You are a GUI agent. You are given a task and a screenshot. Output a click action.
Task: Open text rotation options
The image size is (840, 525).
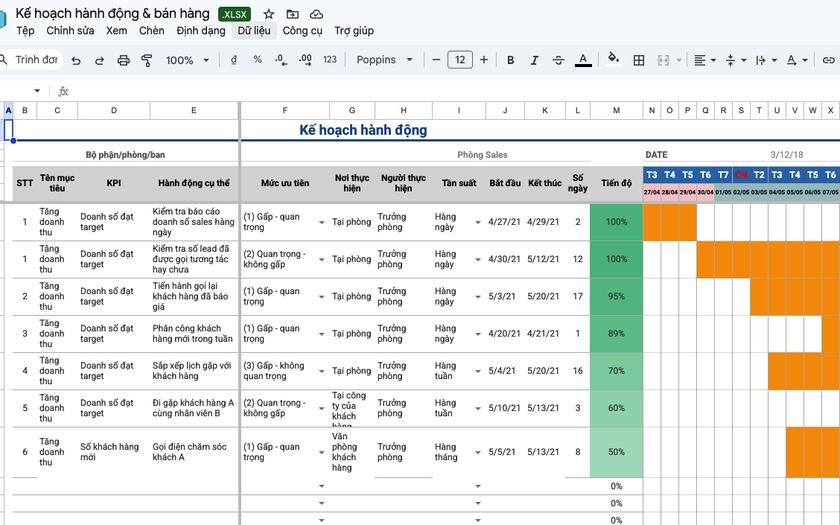click(x=797, y=60)
